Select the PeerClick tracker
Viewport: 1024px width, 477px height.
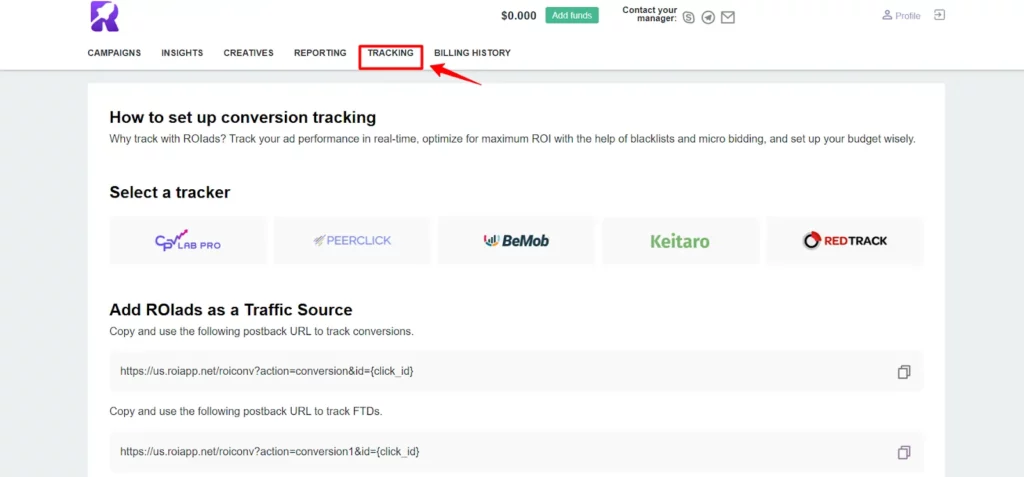point(352,240)
